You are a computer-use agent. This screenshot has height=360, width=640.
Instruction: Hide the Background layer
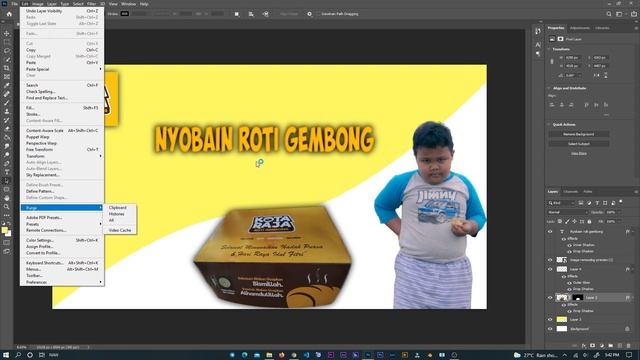tap(550, 329)
